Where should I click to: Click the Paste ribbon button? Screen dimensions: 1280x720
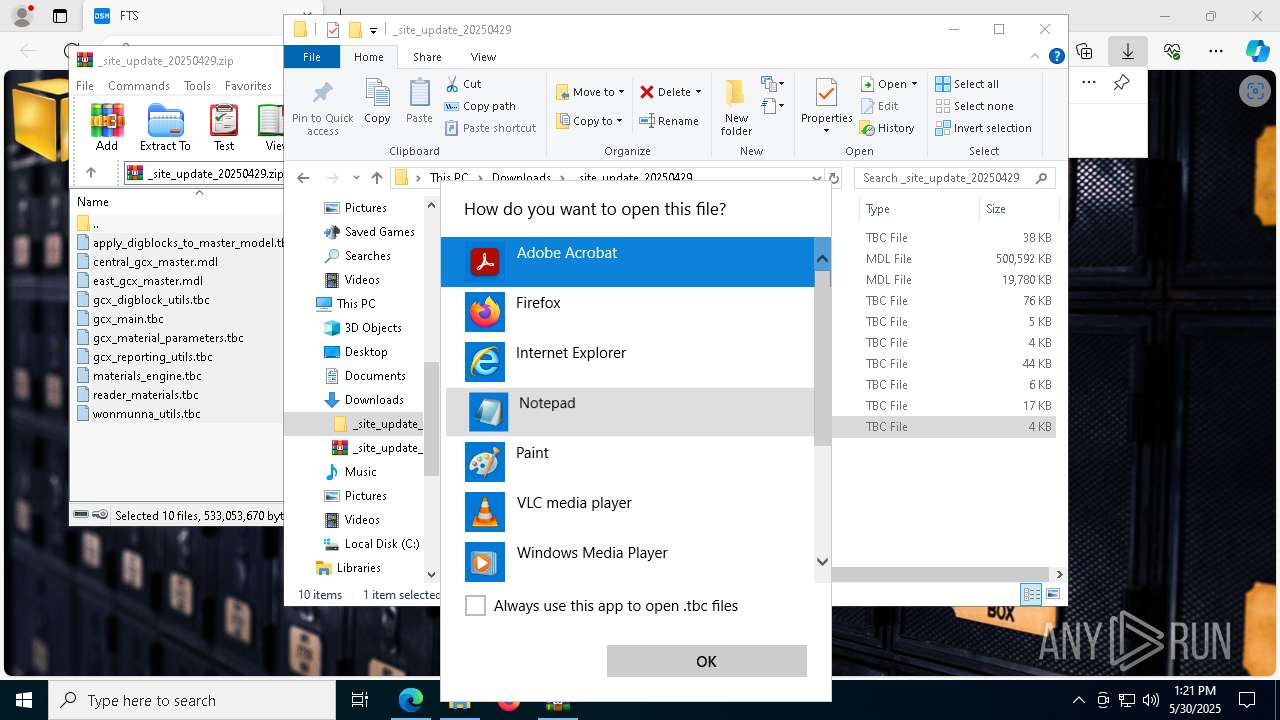pyautogui.click(x=419, y=102)
